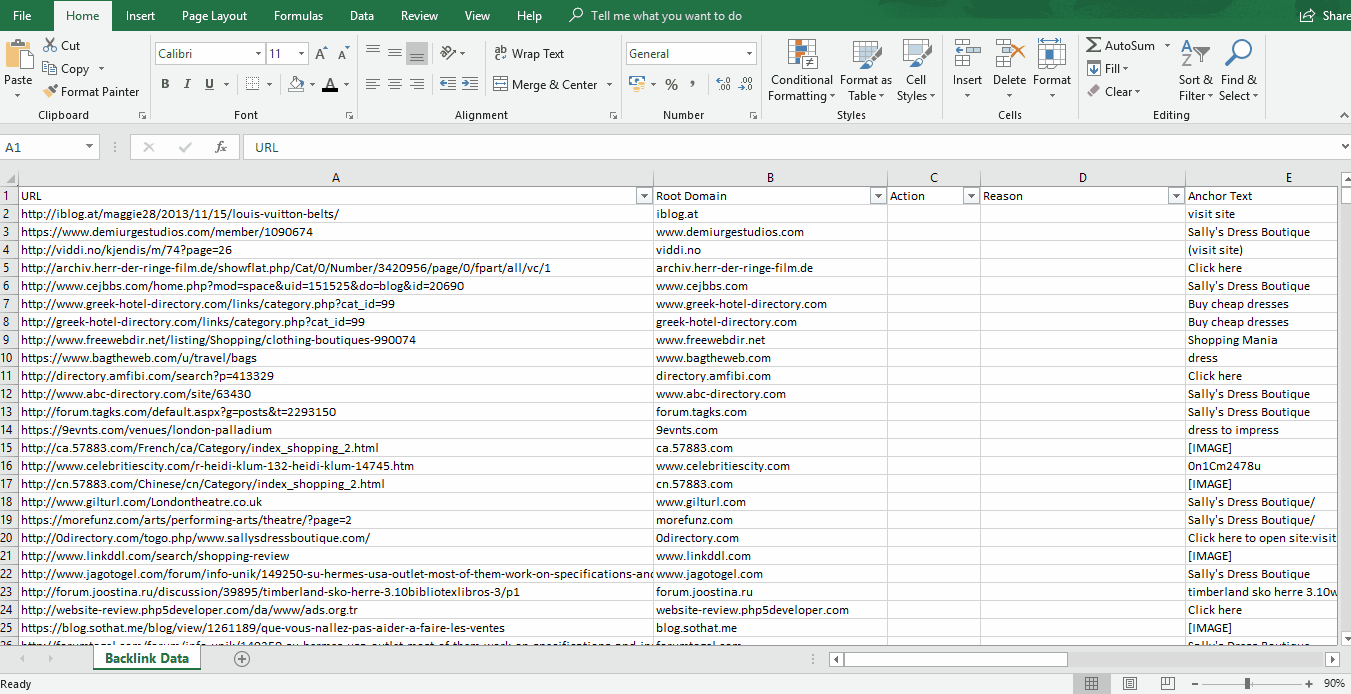1351x694 pixels.
Task: Adjust the zoom slider handle
Action: click(1247, 684)
